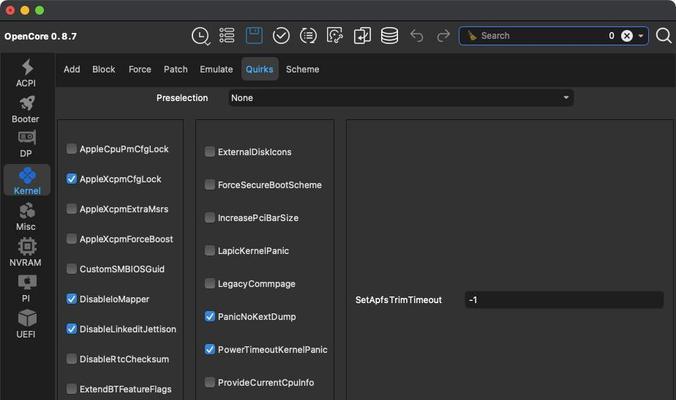Enable LegacyCommpage checkbox
This screenshot has width=676, height=400.
tap(210, 283)
